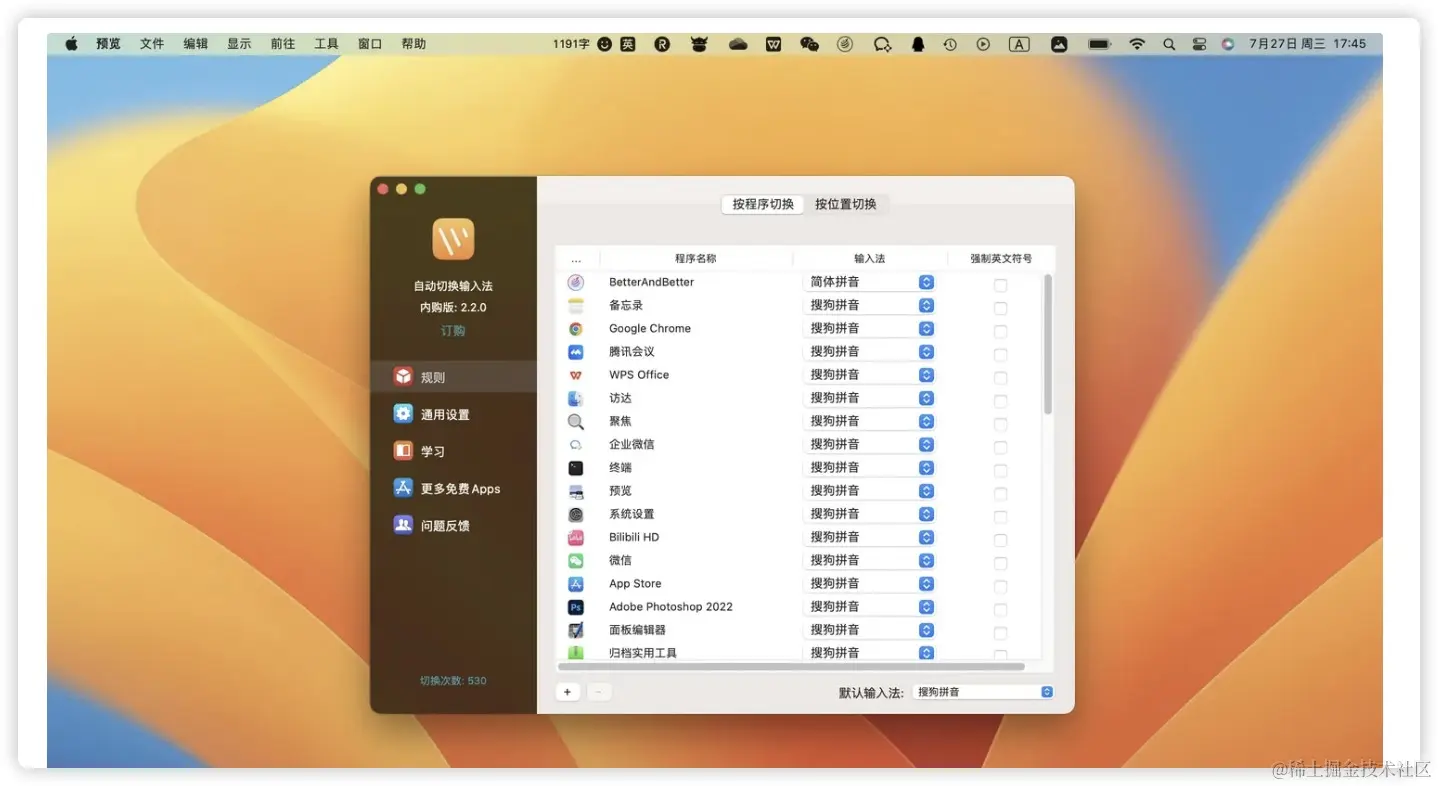Click the 输入法 column header

tap(870, 259)
